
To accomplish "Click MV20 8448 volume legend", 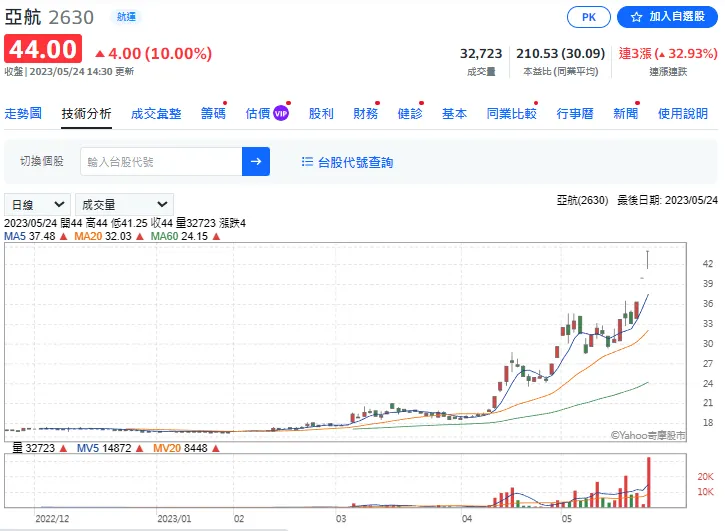I will pos(180,448).
